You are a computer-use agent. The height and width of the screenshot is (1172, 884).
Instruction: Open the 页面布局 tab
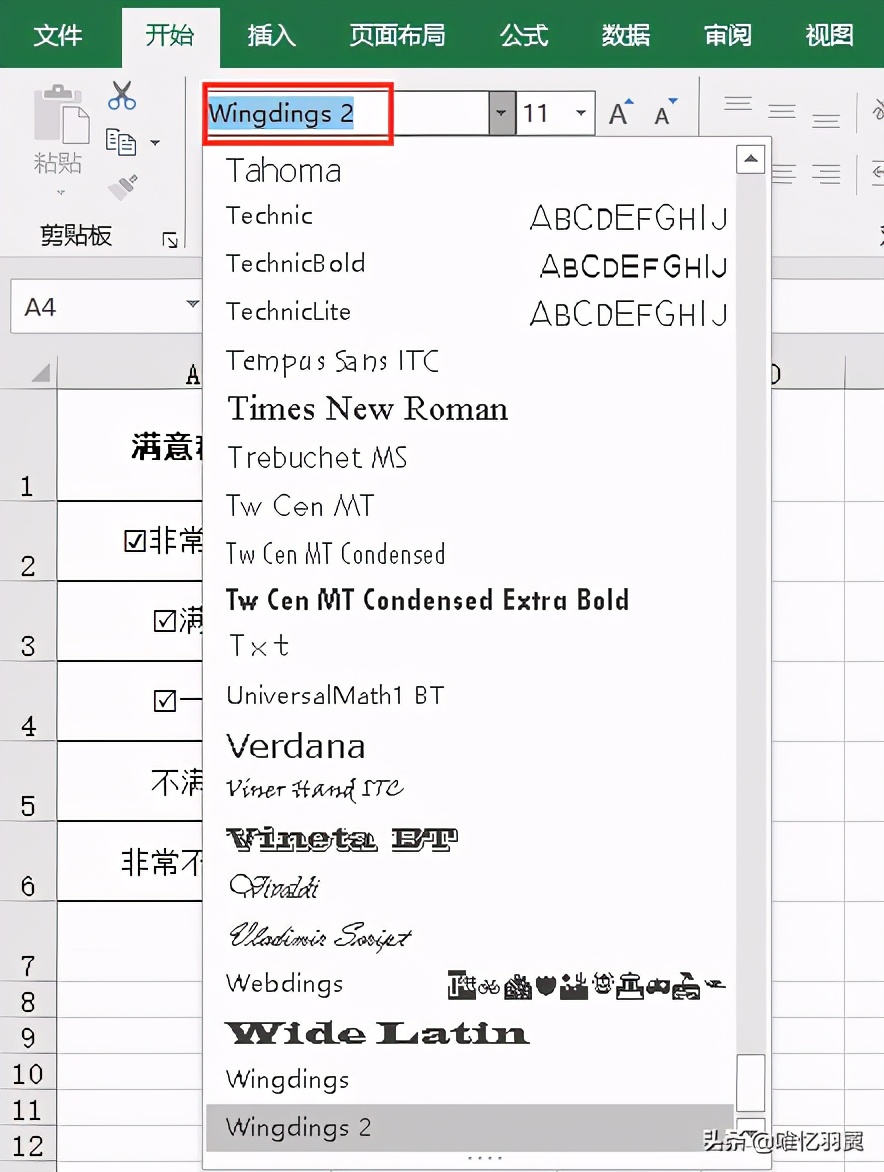tap(398, 35)
